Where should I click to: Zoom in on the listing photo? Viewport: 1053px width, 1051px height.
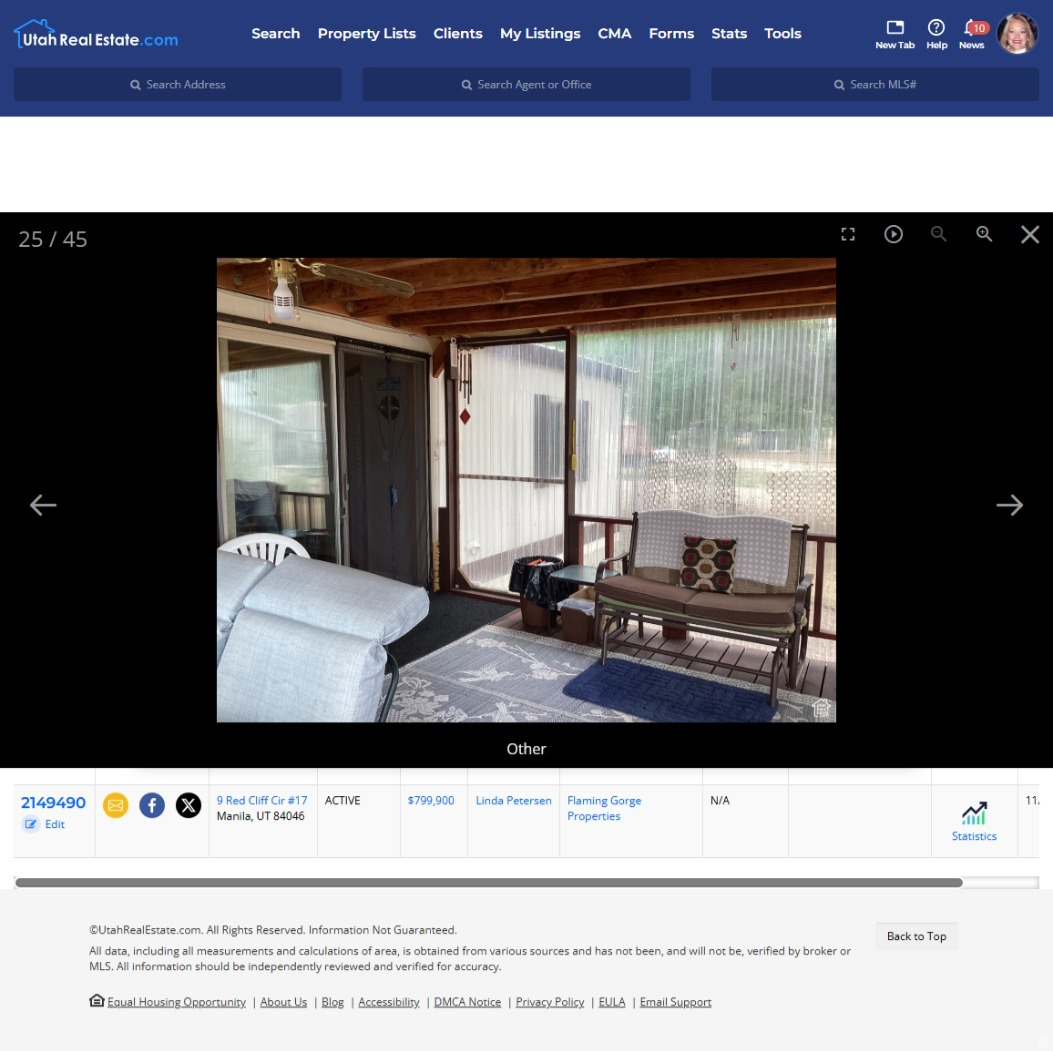[984, 234]
